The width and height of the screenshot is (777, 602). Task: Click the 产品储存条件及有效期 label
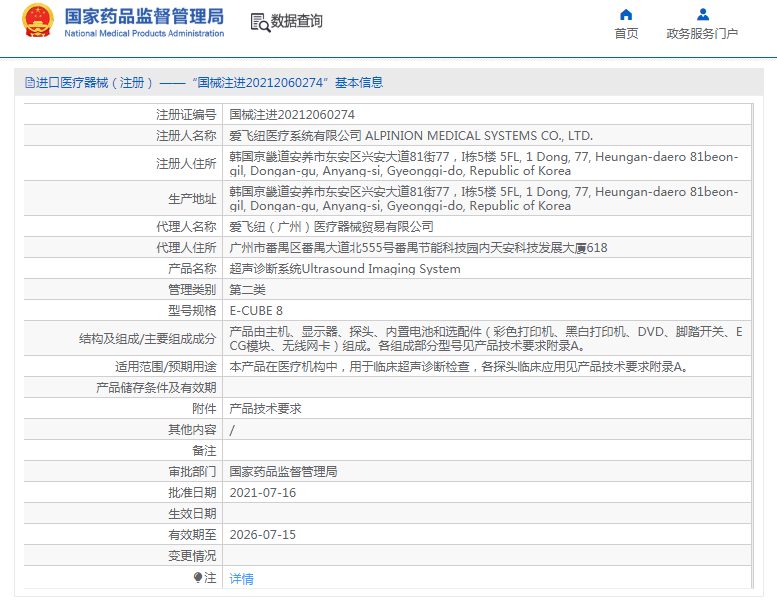click(x=156, y=388)
